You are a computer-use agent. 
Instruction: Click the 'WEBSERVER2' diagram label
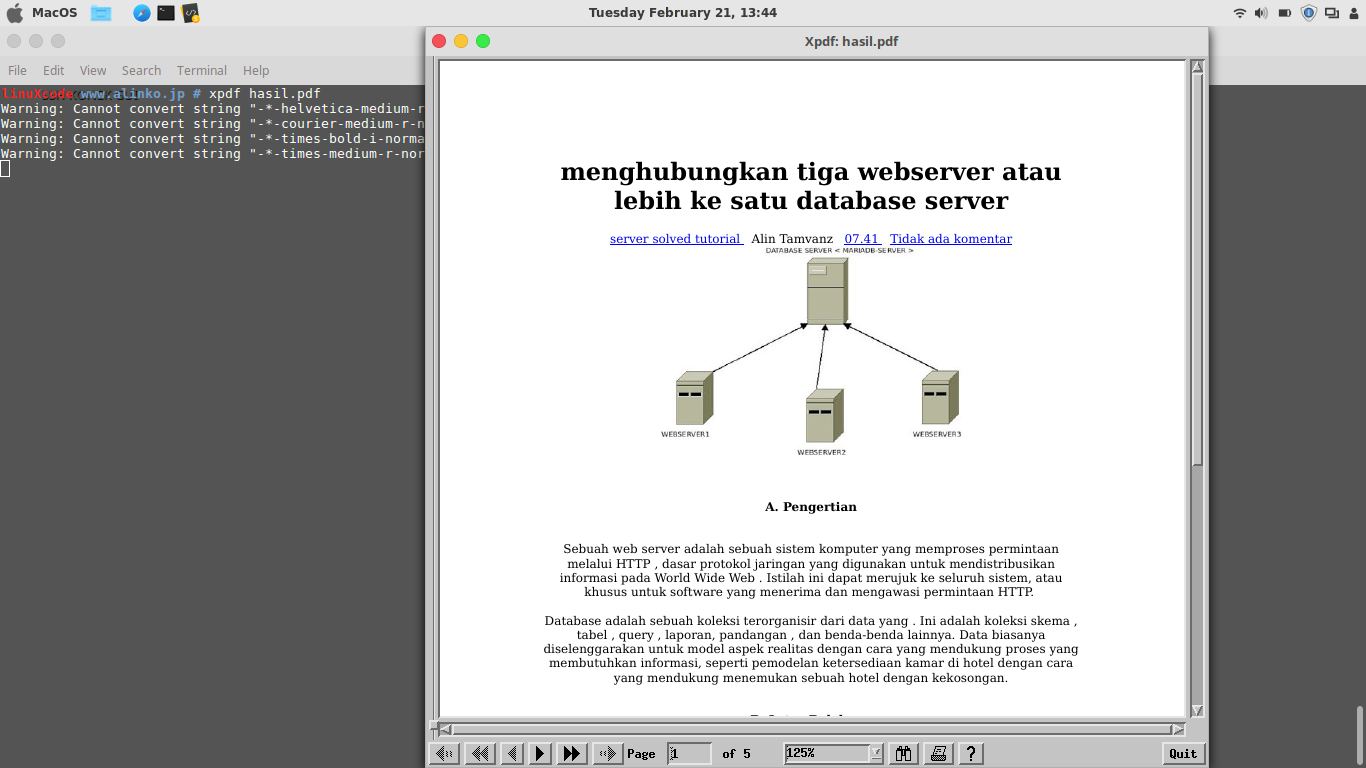click(821, 453)
